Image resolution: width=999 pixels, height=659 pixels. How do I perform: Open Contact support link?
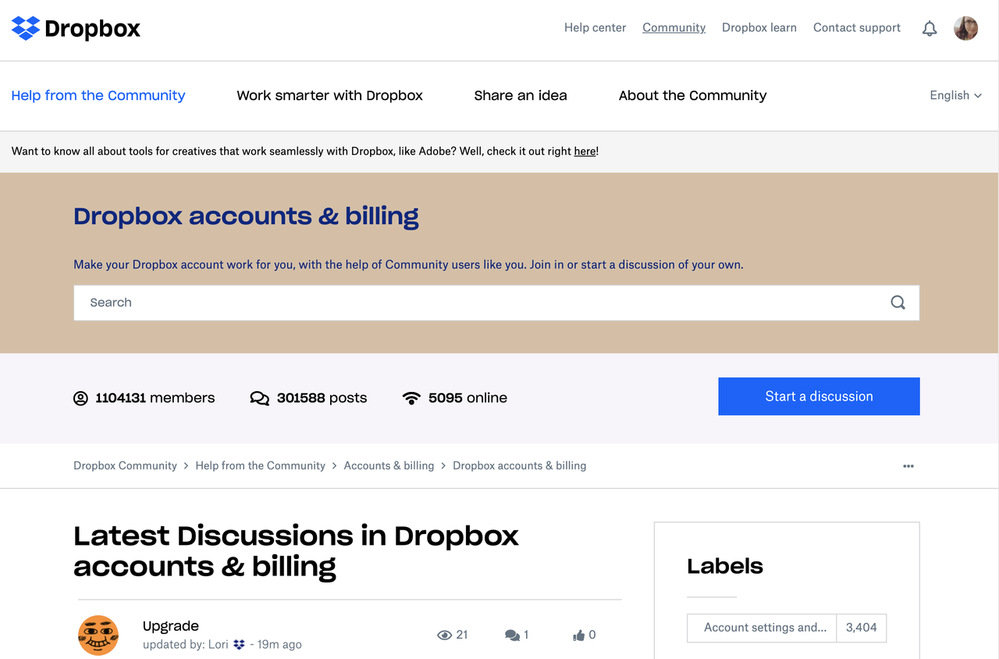tap(856, 27)
